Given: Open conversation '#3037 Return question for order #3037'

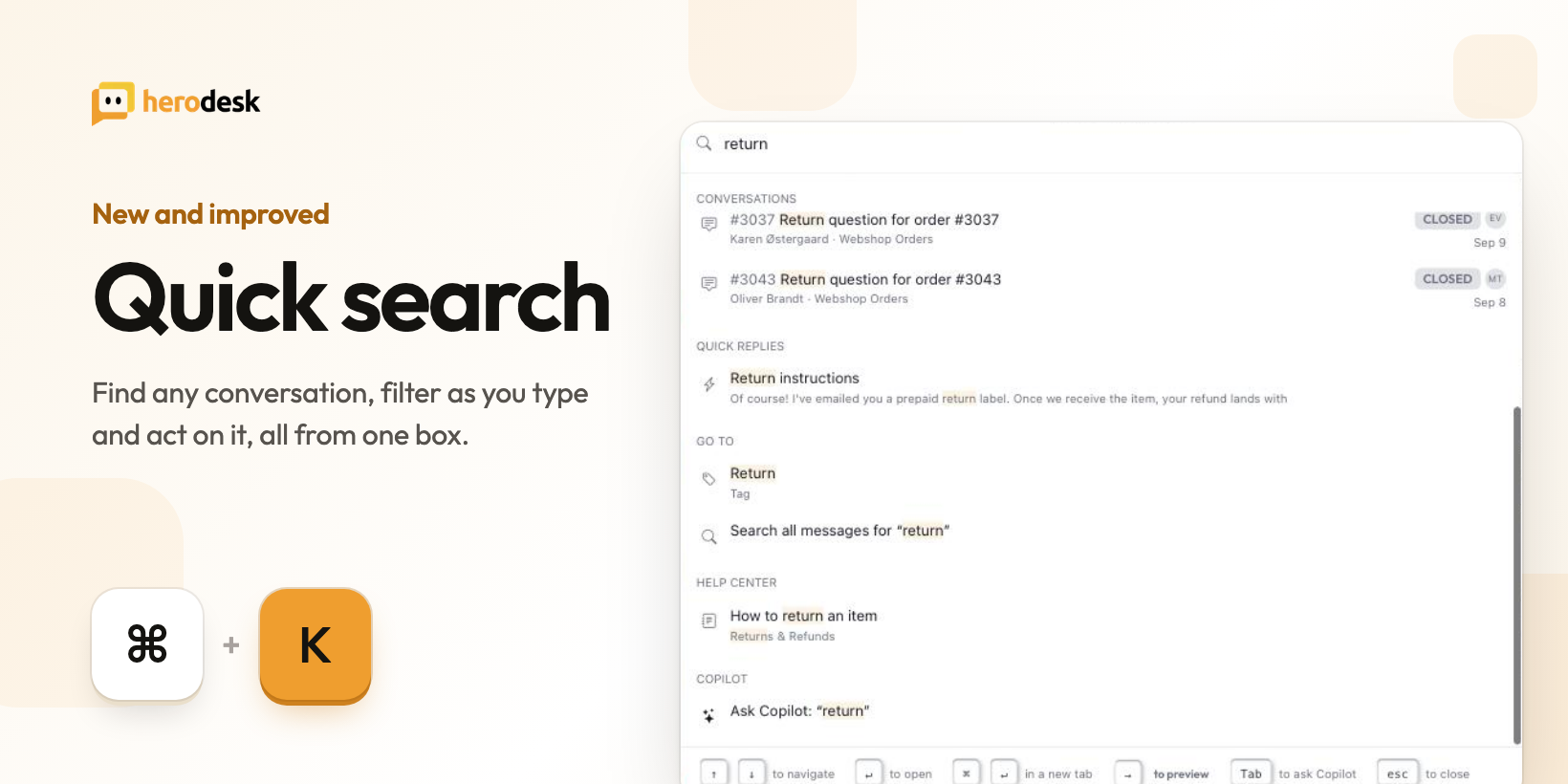Looking at the screenshot, I should tap(1101, 229).
